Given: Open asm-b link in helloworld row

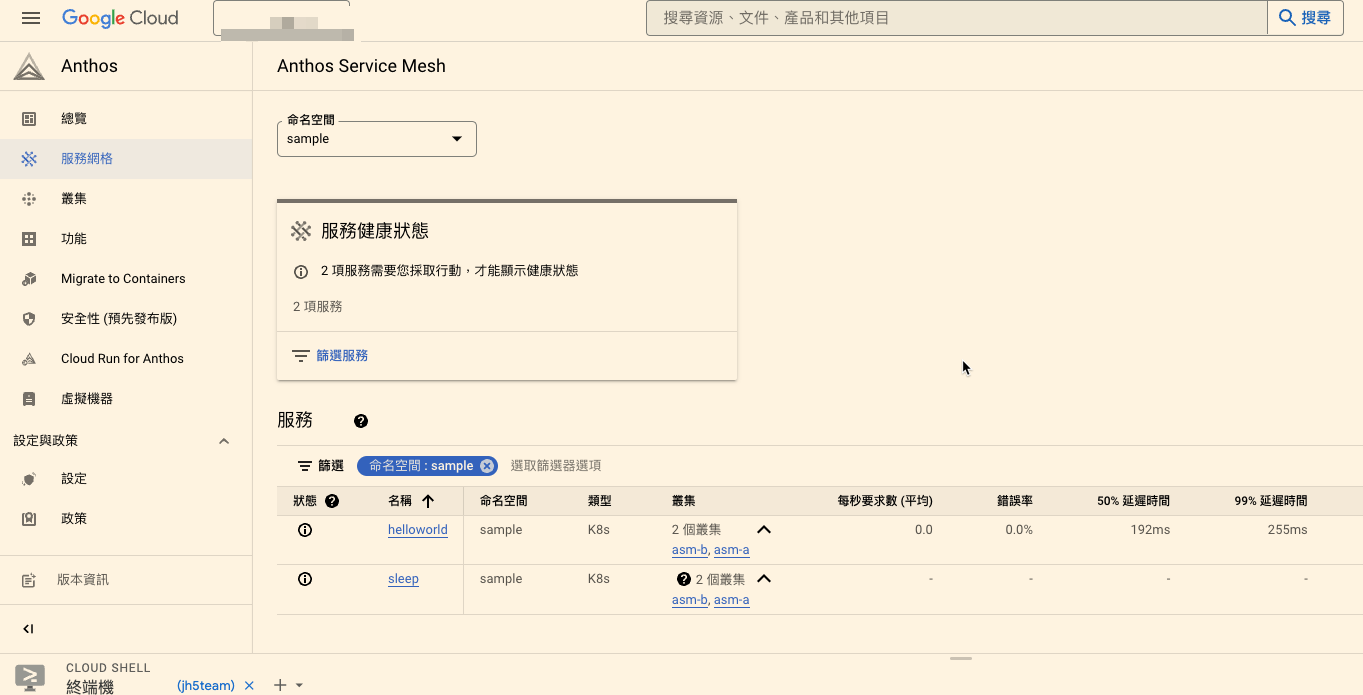Looking at the screenshot, I should (690, 550).
